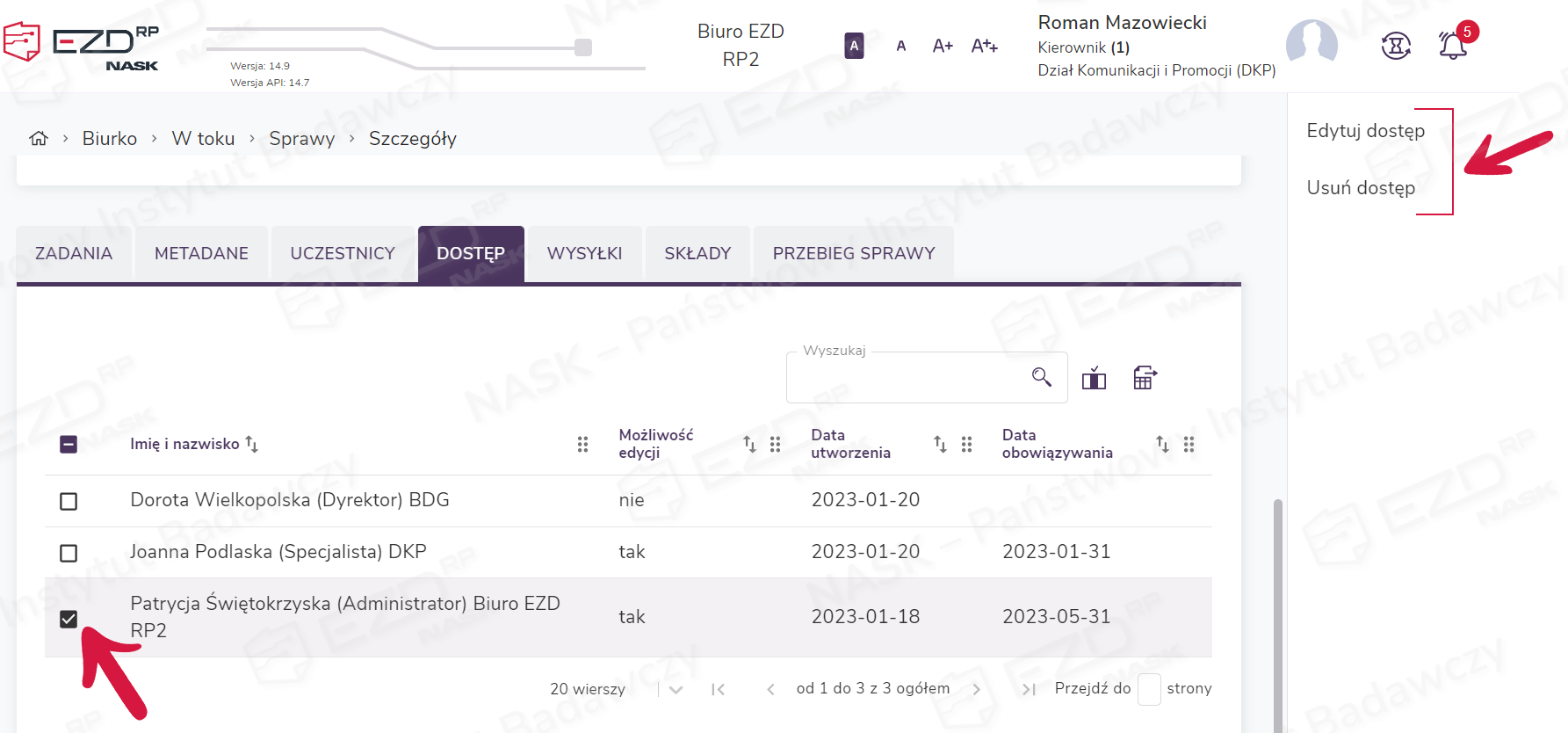Open the PRZEBIEG SPRAWY tab
Image resolution: width=1568 pixels, height=733 pixels.
coord(853,254)
